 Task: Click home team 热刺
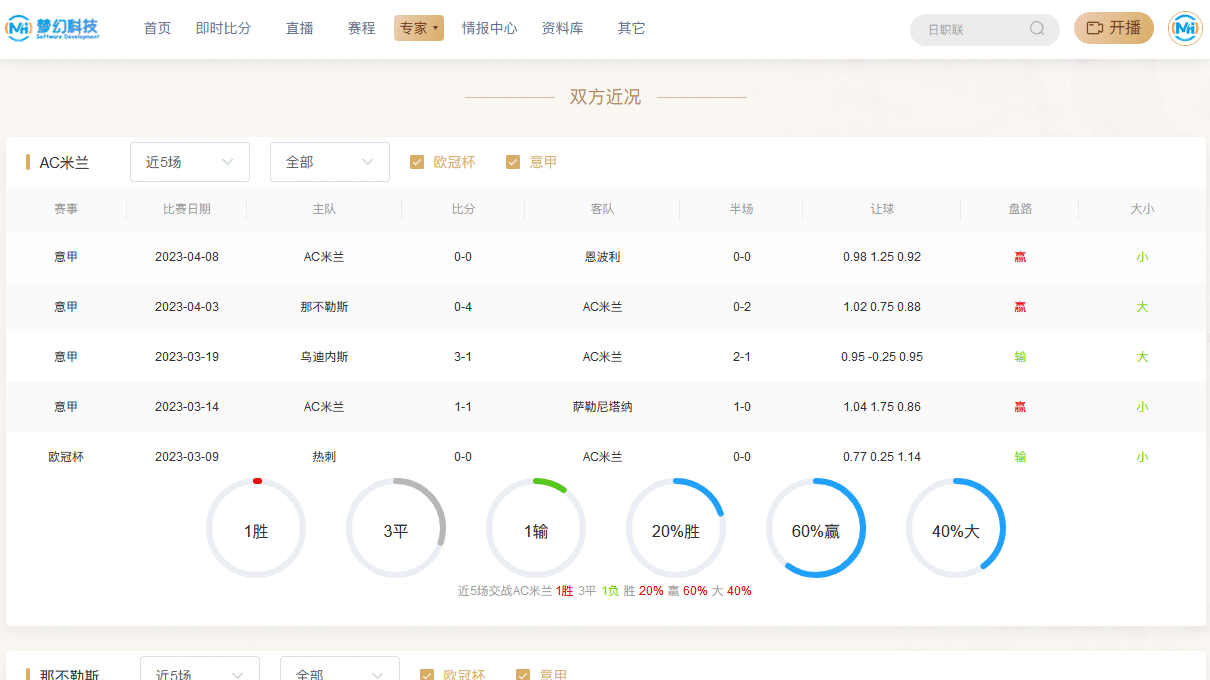point(324,457)
